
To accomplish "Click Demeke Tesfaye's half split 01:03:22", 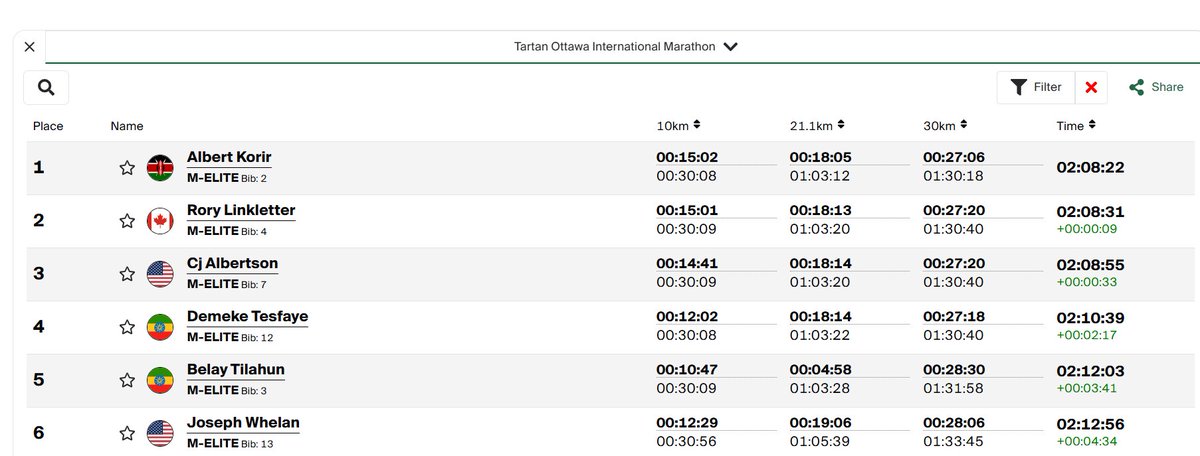I will [819, 335].
